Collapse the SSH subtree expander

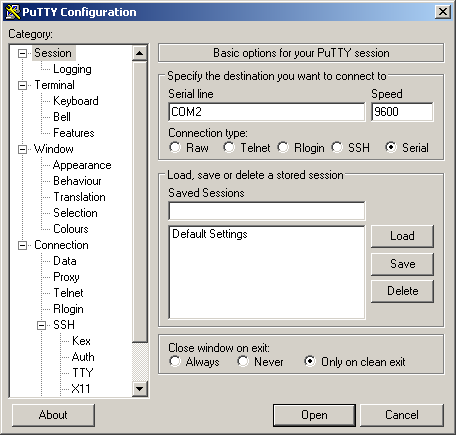41,325
